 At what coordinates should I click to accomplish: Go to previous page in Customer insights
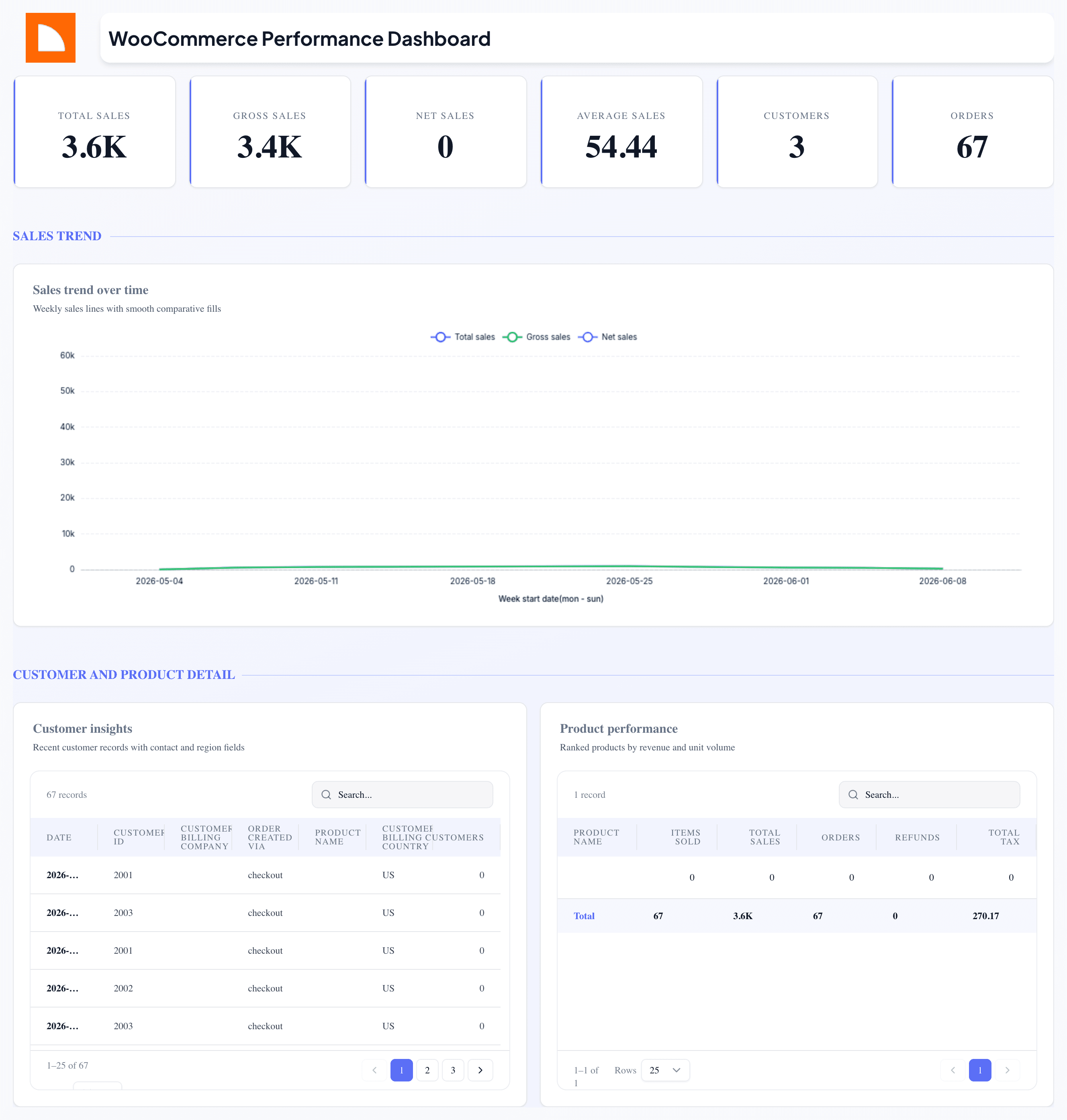coord(374,1070)
